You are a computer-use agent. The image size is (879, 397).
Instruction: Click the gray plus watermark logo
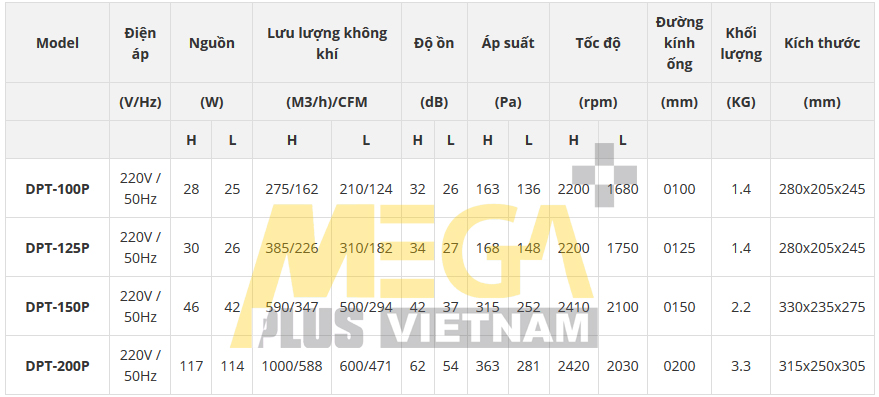[604, 174]
